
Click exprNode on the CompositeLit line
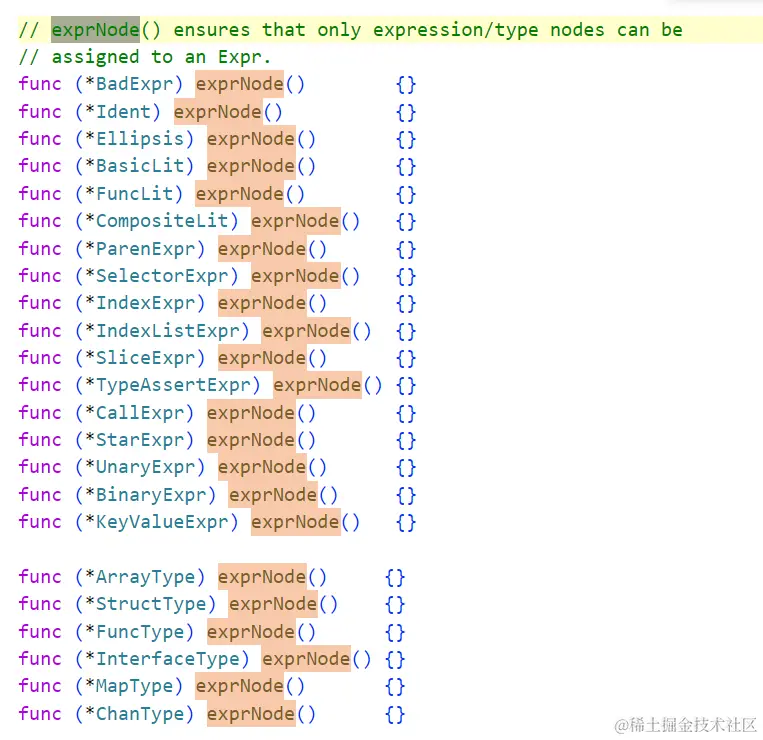coord(295,221)
